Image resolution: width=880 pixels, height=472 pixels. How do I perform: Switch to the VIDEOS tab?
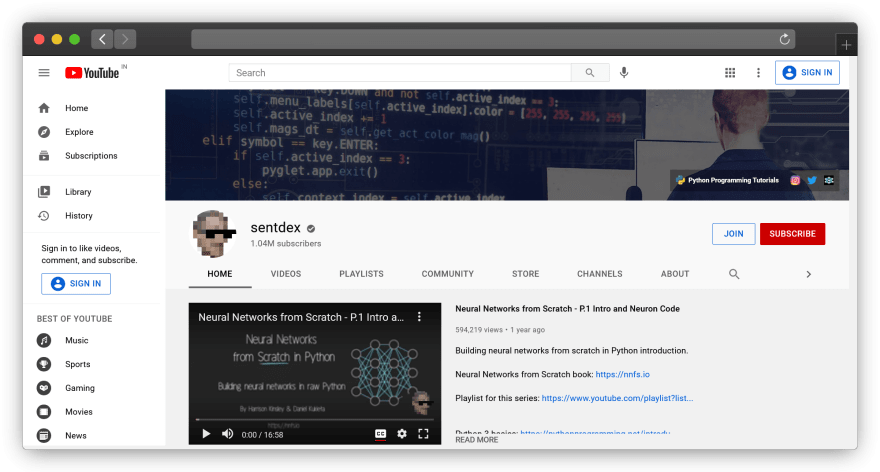point(286,274)
